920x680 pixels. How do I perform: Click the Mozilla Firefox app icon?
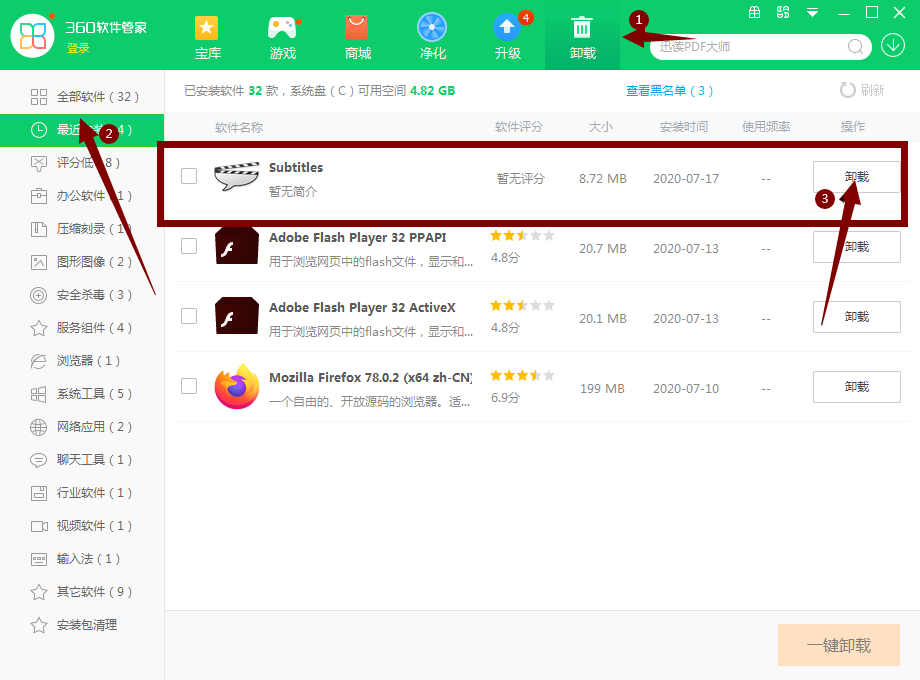pos(237,386)
